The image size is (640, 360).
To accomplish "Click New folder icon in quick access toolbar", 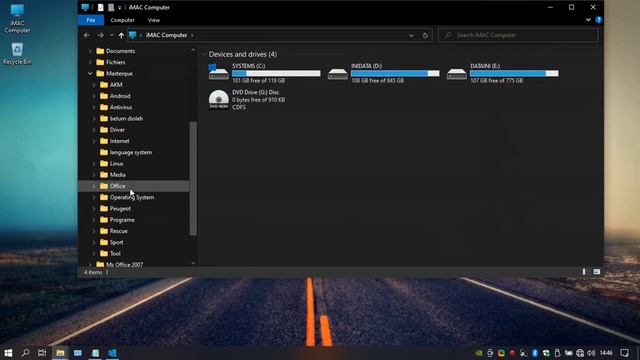I will pos(111,7).
